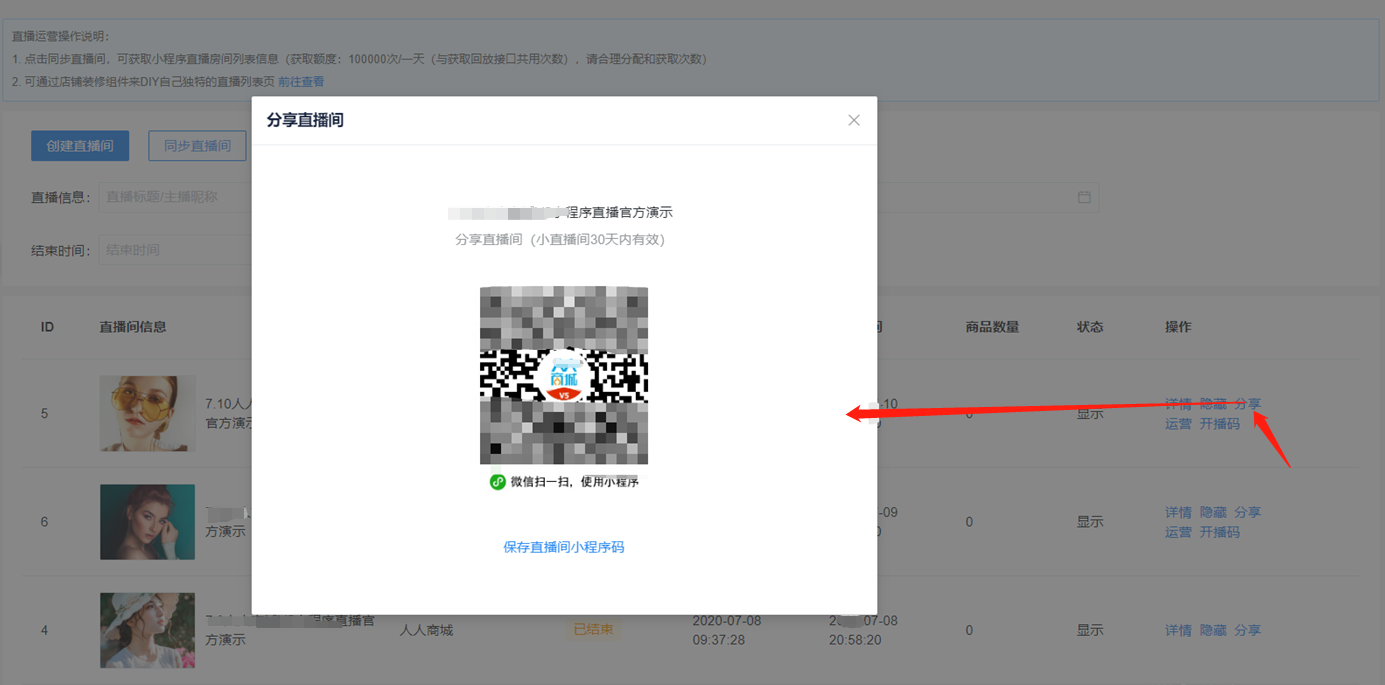Click the WeChat mini program green icon
Screen dimensions: 1385x685
tap(497, 482)
